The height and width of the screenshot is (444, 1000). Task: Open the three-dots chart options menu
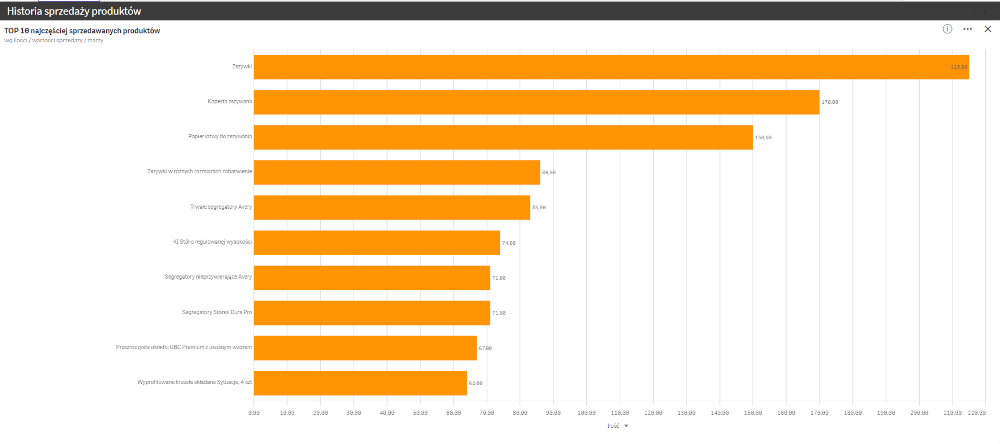click(x=967, y=29)
